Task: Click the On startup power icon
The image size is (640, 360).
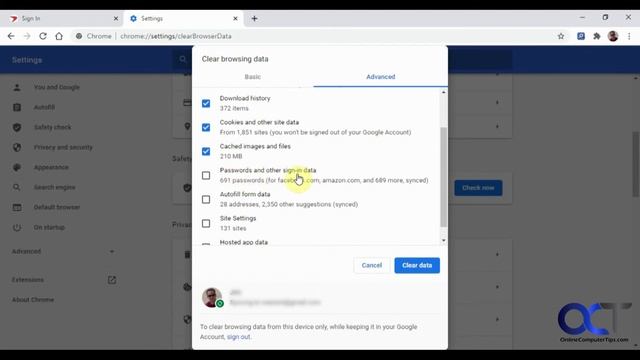Action: pos(17,227)
